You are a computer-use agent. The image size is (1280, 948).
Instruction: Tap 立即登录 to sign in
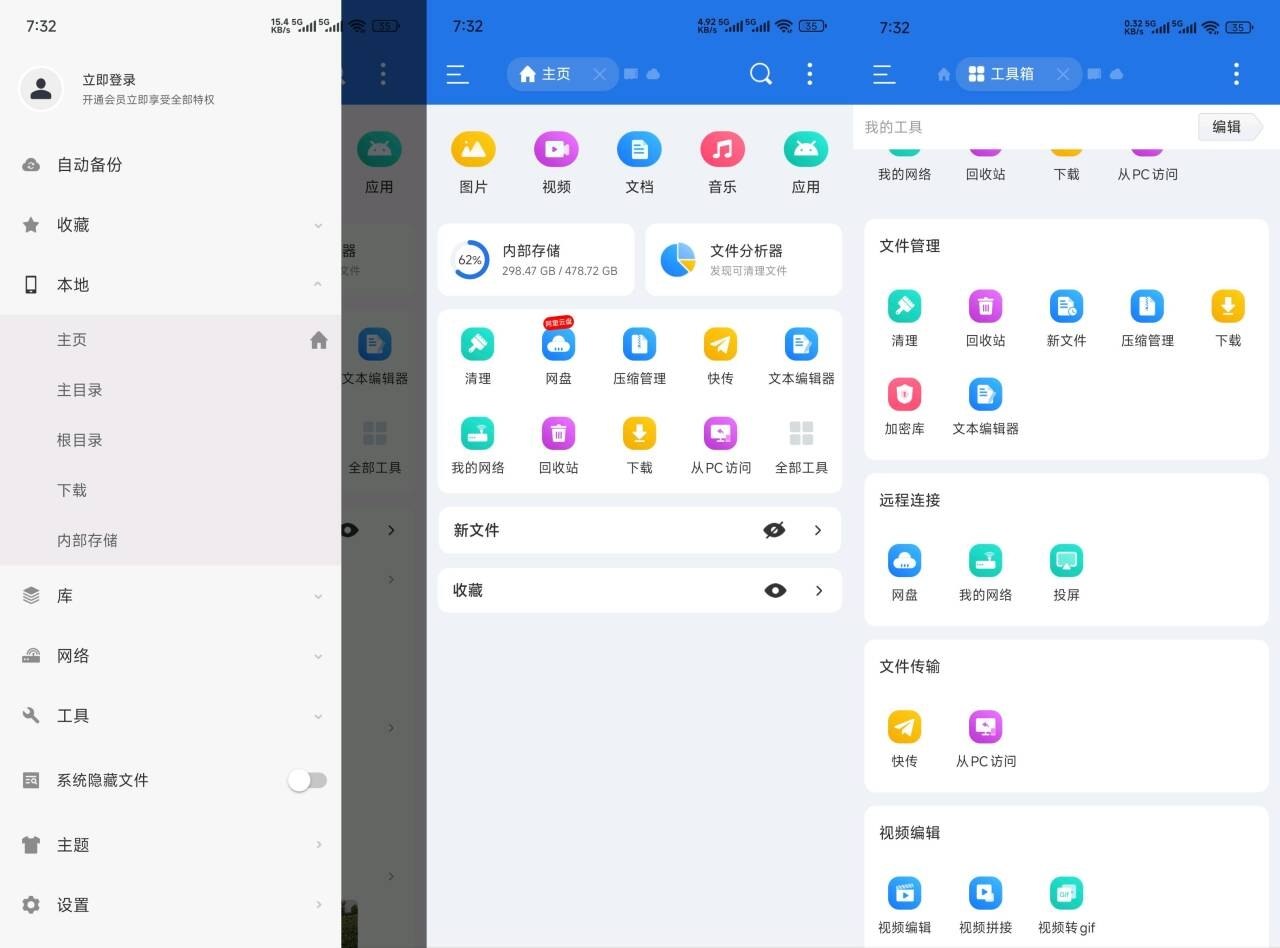(x=109, y=80)
